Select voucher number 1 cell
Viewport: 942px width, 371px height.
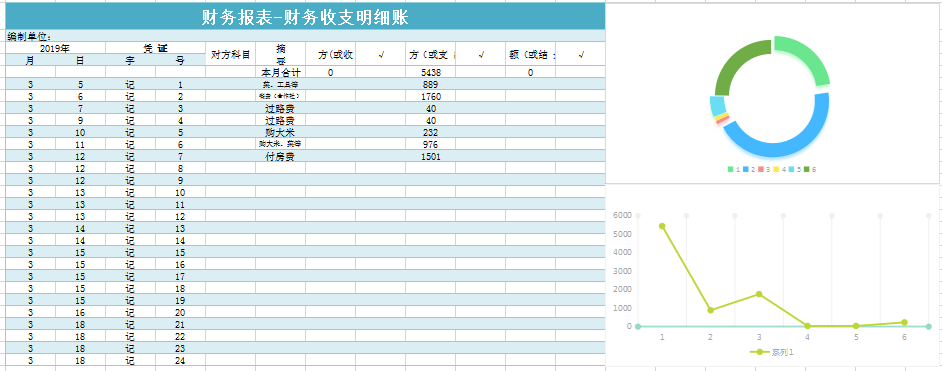pos(180,84)
